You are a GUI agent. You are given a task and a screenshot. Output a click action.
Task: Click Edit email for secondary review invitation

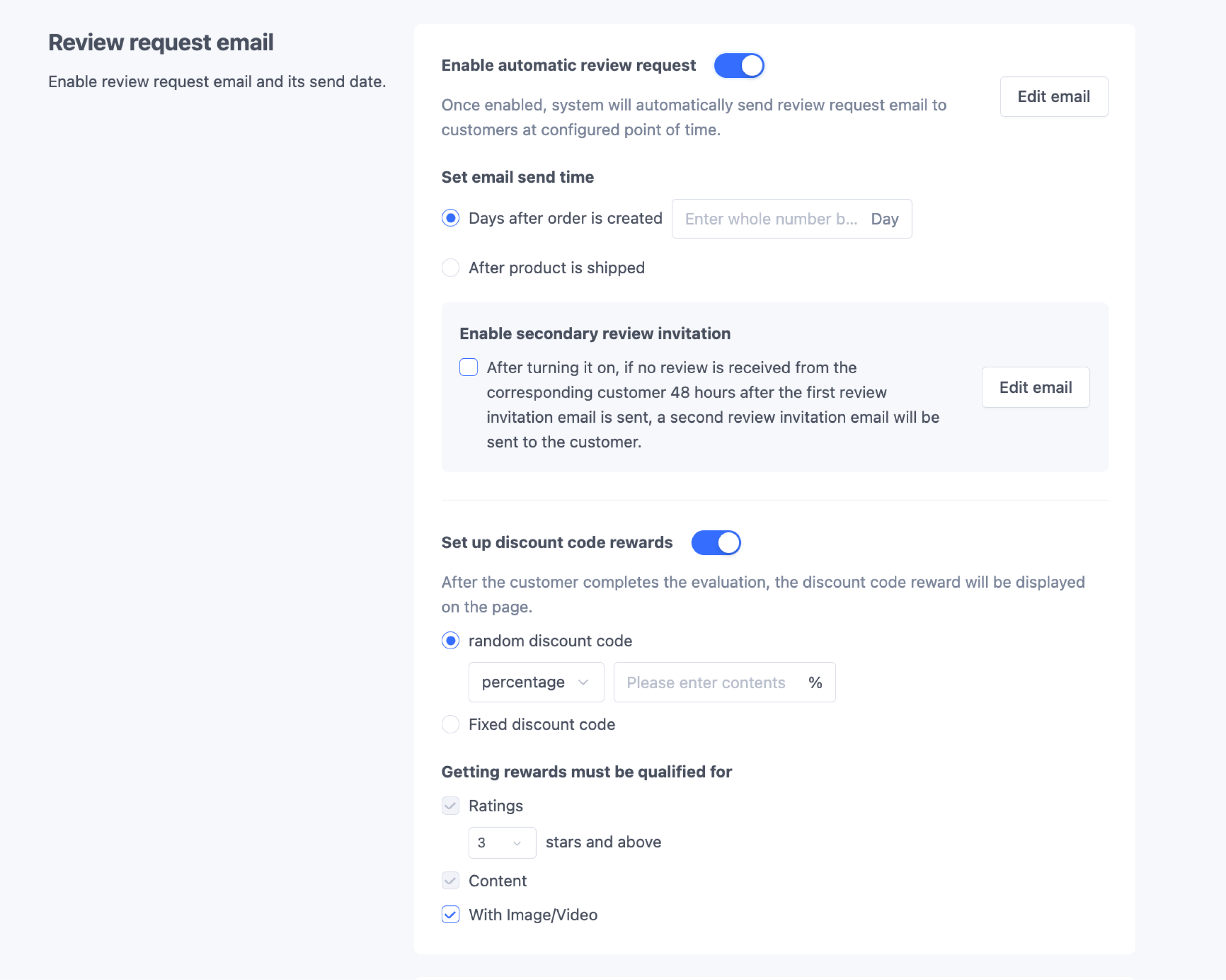[x=1035, y=388]
